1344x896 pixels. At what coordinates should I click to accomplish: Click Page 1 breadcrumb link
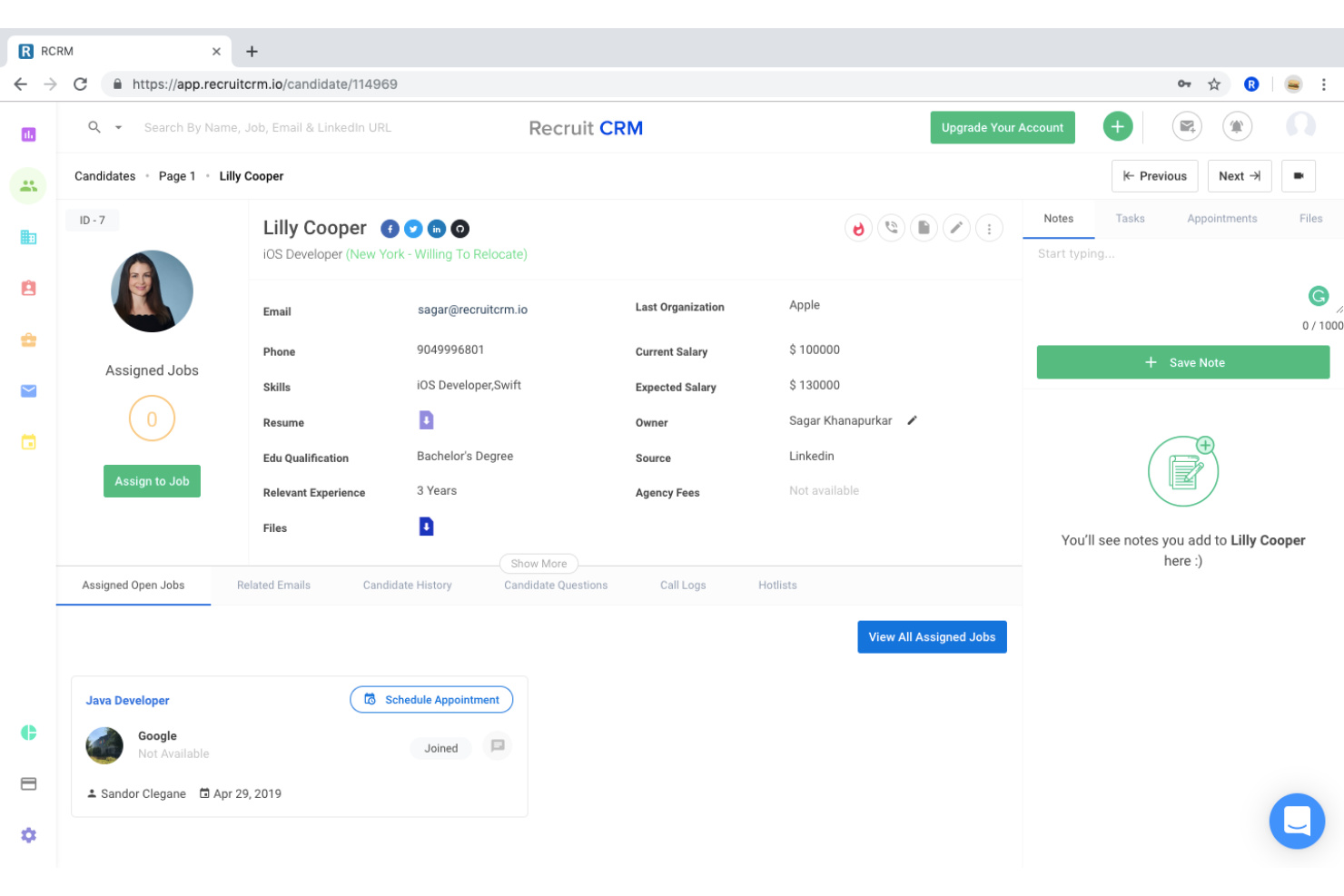(x=177, y=176)
